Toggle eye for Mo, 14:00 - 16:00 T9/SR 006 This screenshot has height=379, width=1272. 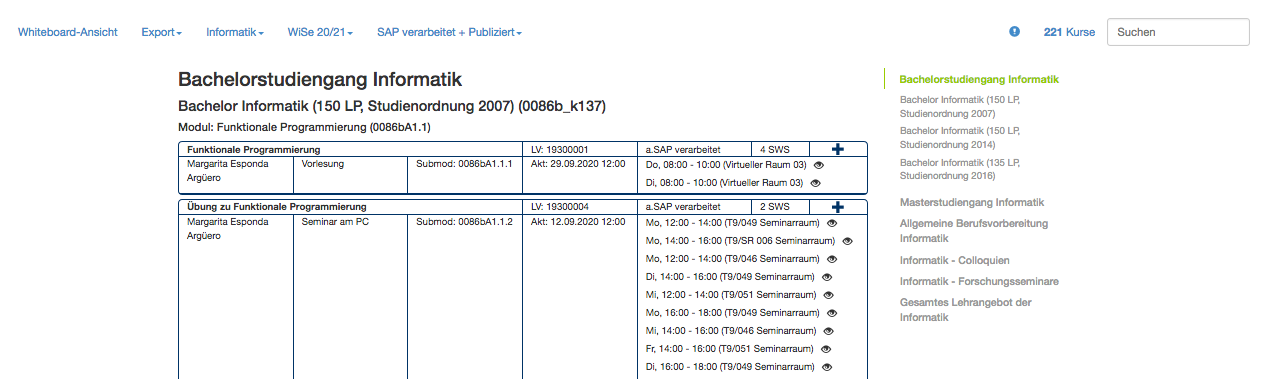(x=848, y=241)
